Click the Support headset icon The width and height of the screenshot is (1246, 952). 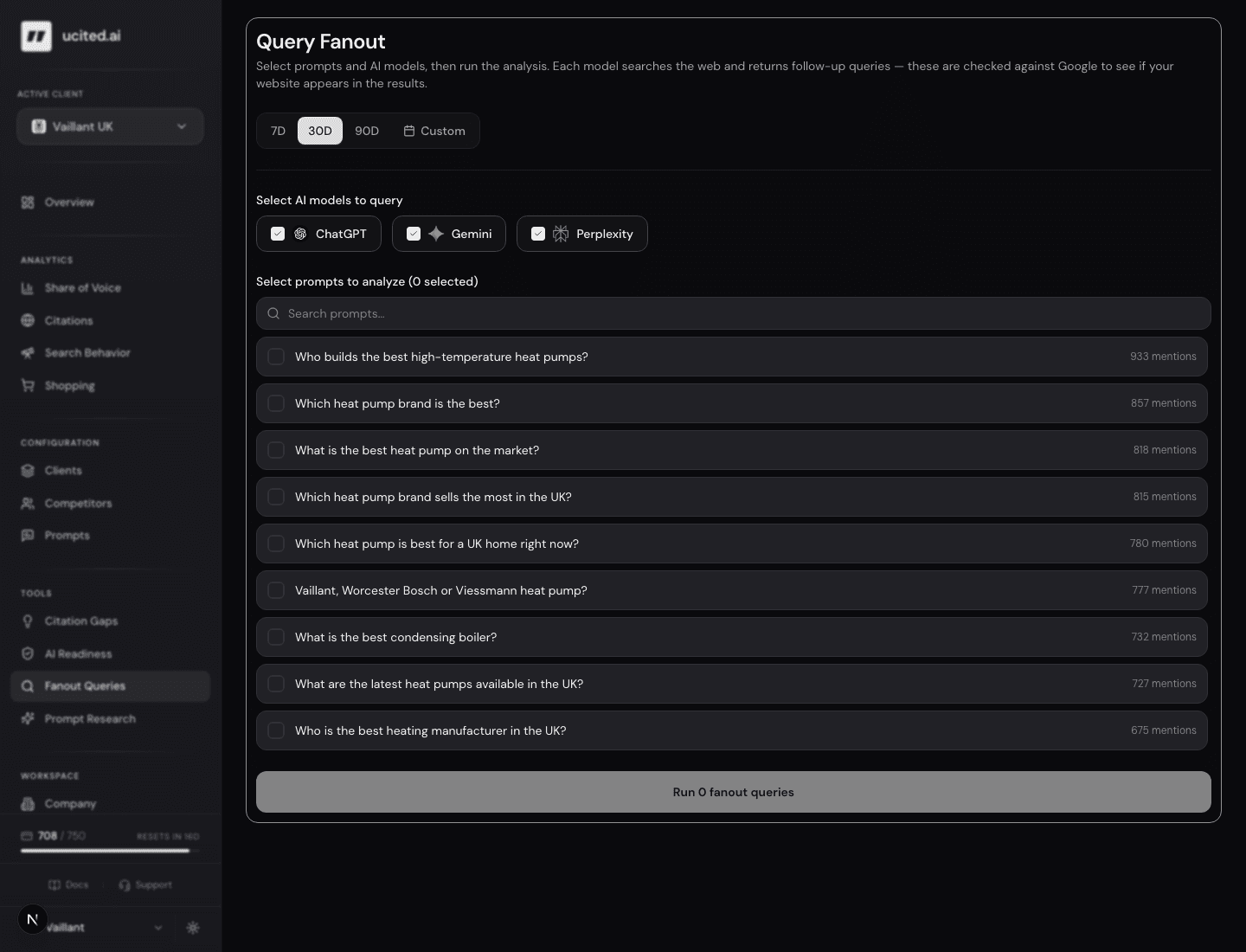tap(125, 884)
